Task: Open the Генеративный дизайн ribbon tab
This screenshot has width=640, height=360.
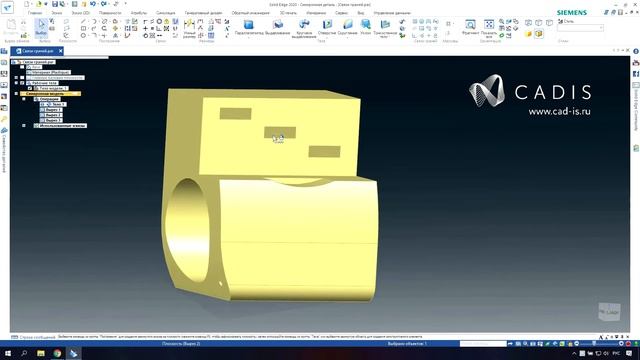Action: pos(203,13)
